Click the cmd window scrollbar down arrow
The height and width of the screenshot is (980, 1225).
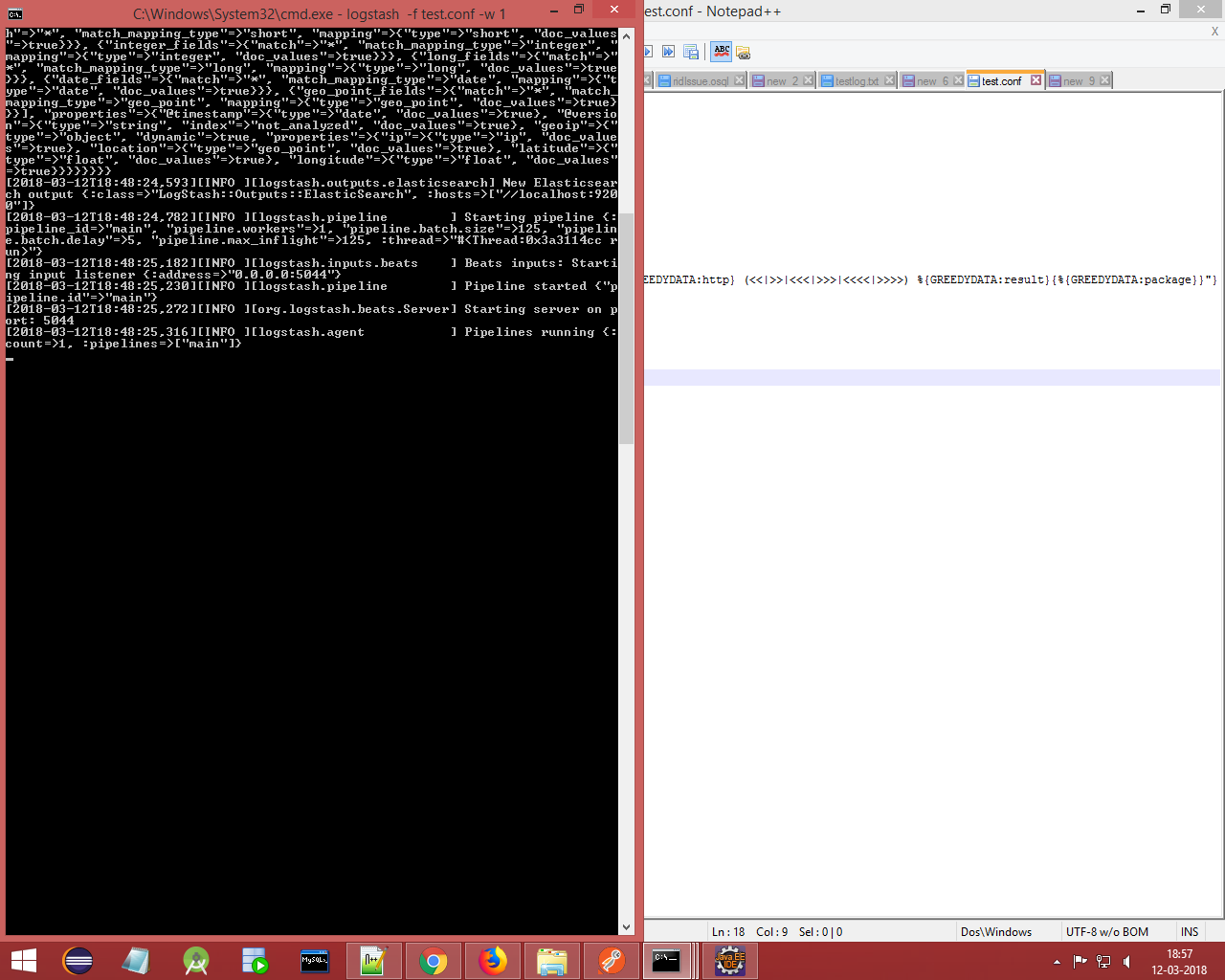click(x=627, y=927)
